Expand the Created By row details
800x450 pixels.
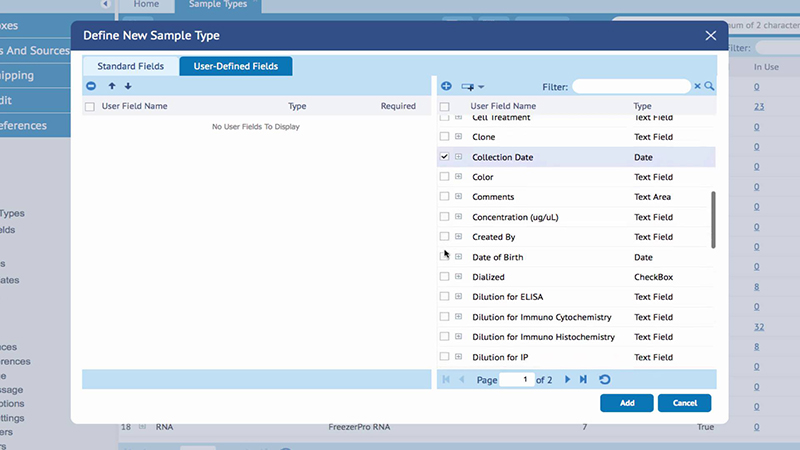pyautogui.click(x=459, y=237)
